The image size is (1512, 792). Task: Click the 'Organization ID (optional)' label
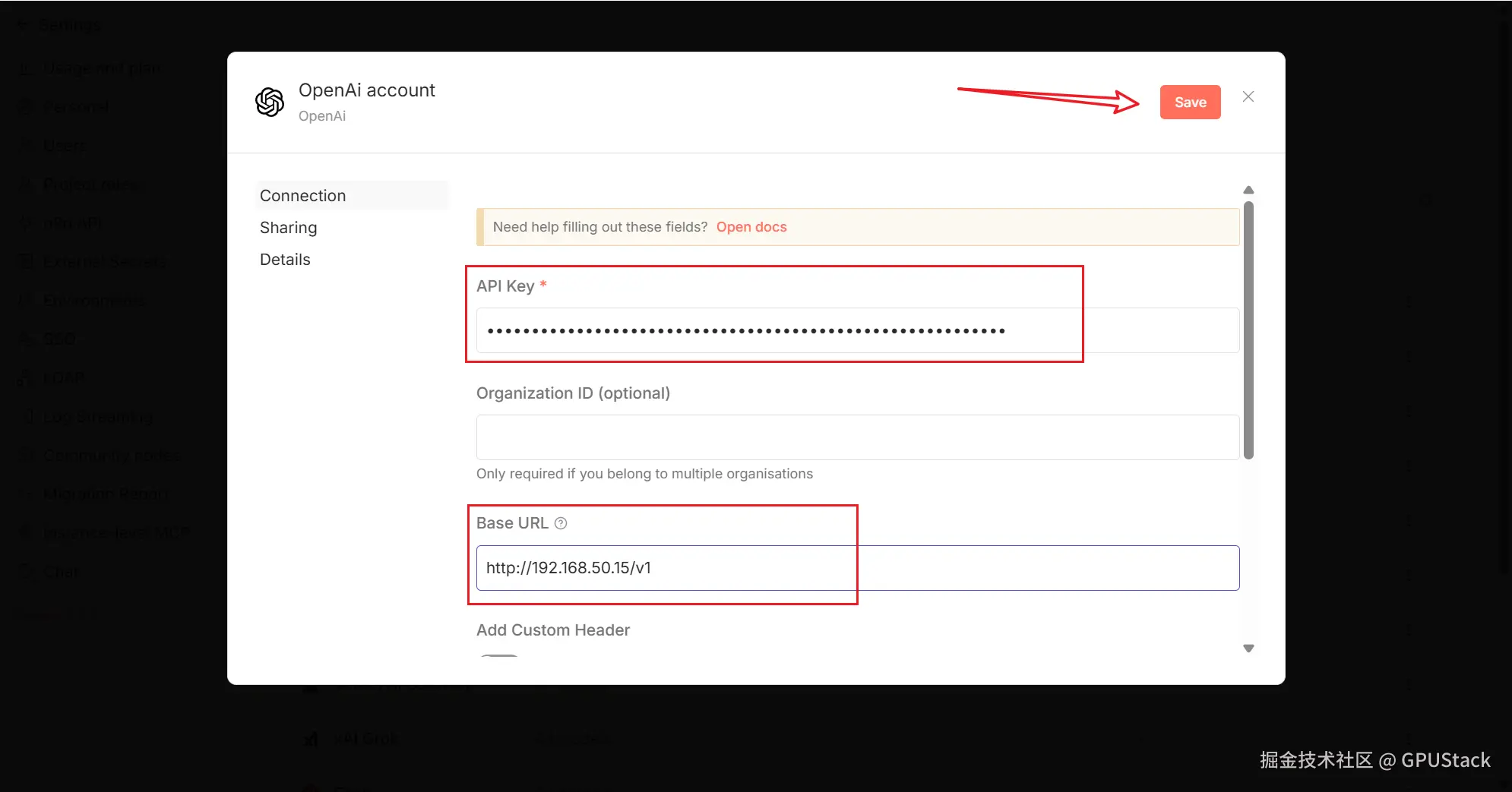tap(573, 393)
